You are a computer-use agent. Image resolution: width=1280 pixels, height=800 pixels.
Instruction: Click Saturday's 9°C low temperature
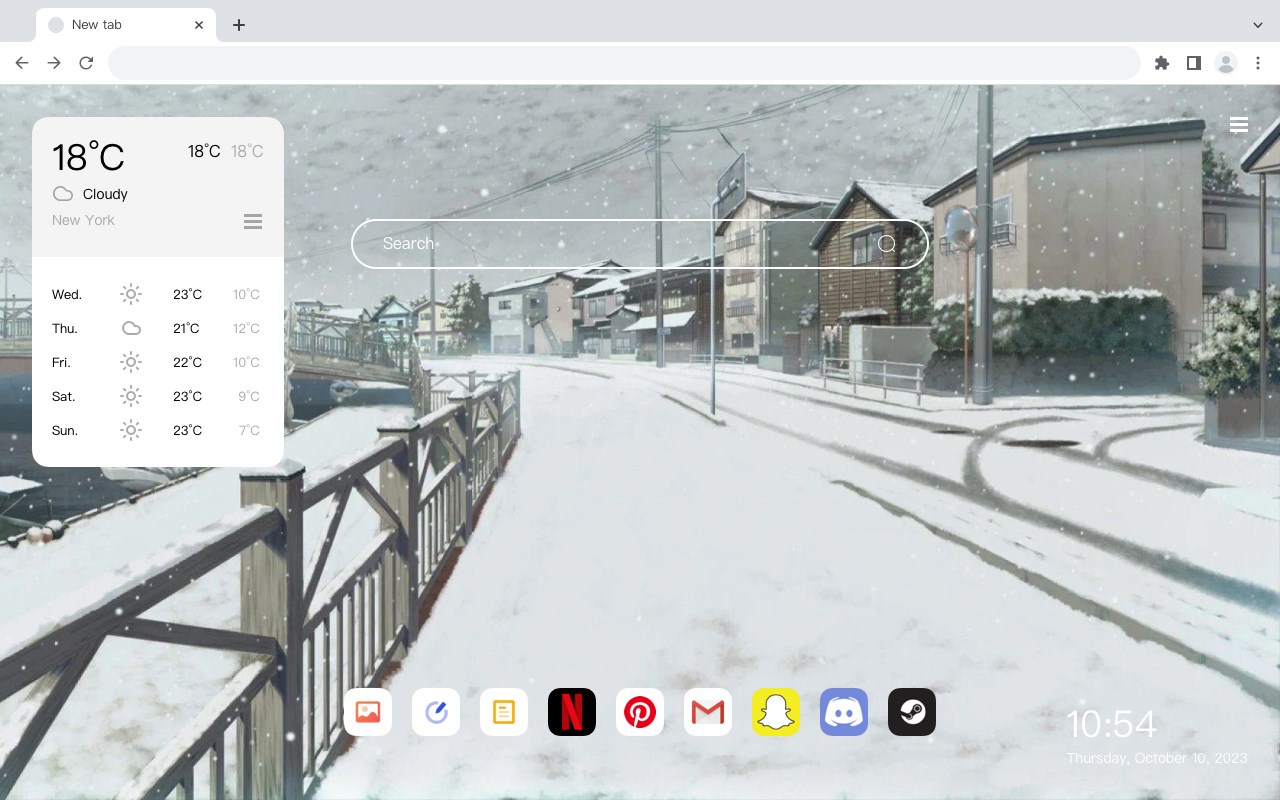click(249, 396)
